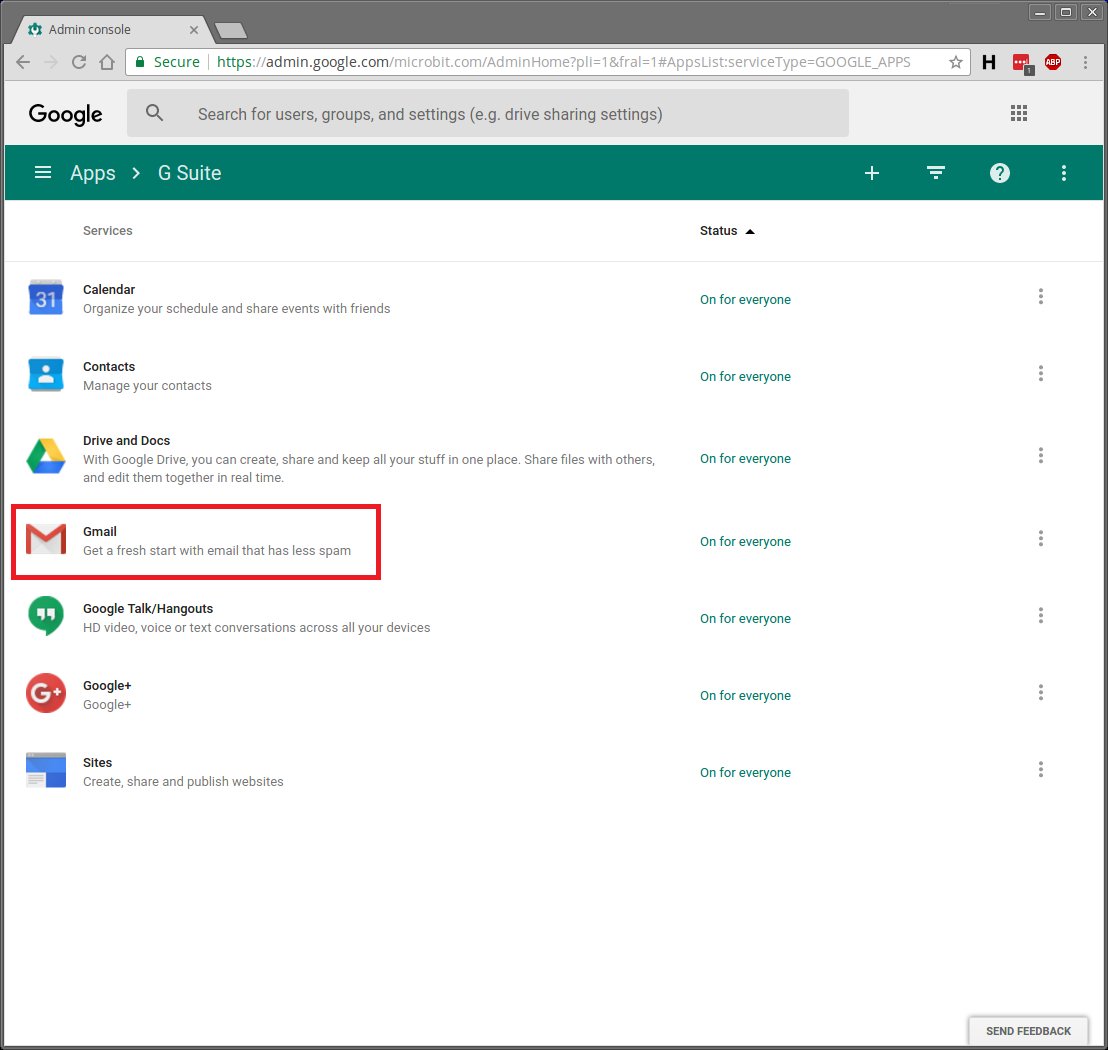Viewport: 1108px width, 1050px height.
Task: Open Google Talk/Hangouts service name
Action: pyautogui.click(x=148, y=608)
